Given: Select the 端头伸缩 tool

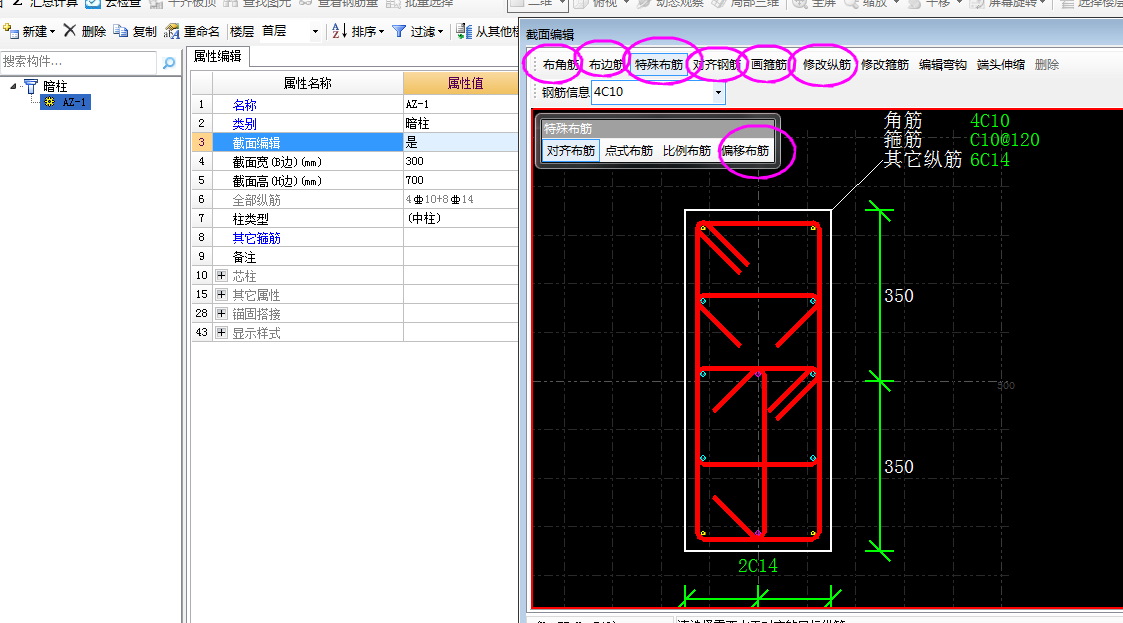Looking at the screenshot, I should (1001, 64).
